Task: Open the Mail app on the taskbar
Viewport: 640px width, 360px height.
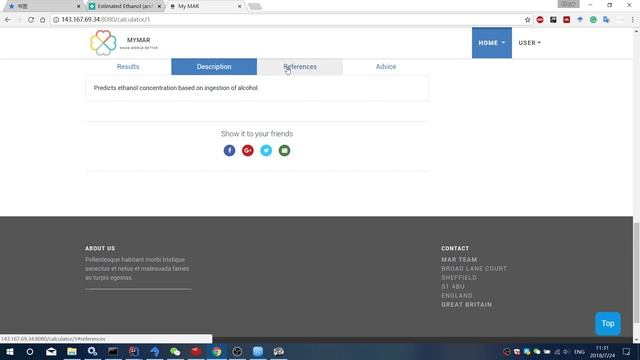Action: click(51, 351)
